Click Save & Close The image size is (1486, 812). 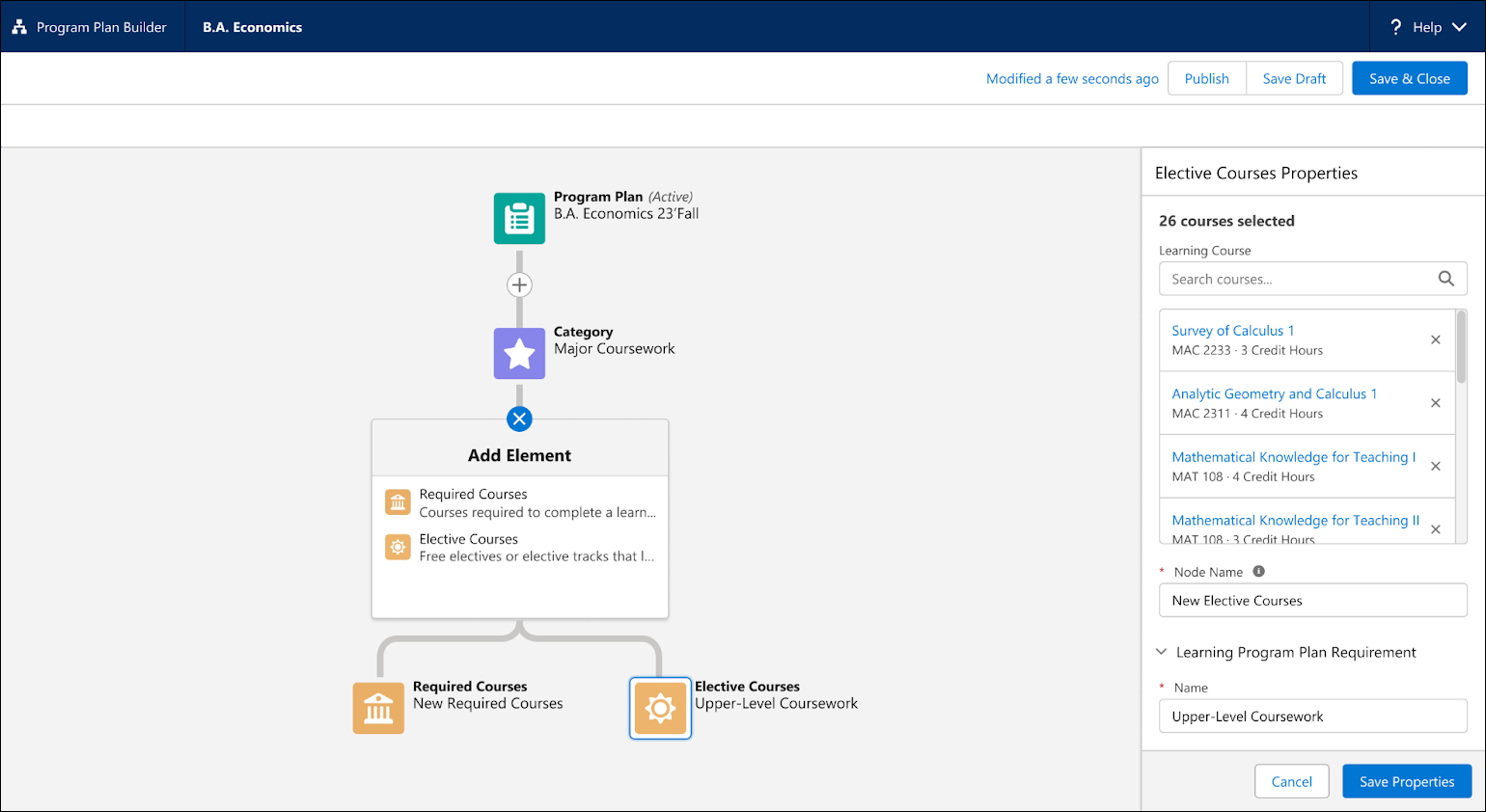click(1410, 78)
